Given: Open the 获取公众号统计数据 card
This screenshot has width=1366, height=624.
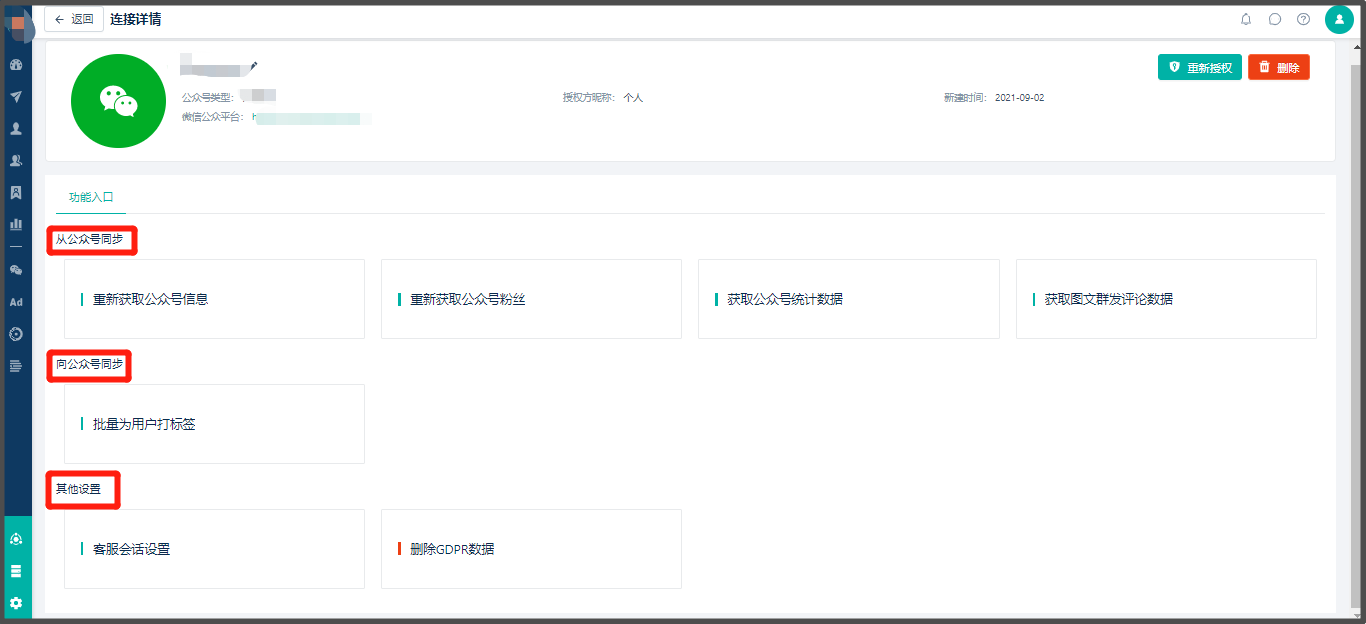Looking at the screenshot, I should pyautogui.click(x=849, y=299).
